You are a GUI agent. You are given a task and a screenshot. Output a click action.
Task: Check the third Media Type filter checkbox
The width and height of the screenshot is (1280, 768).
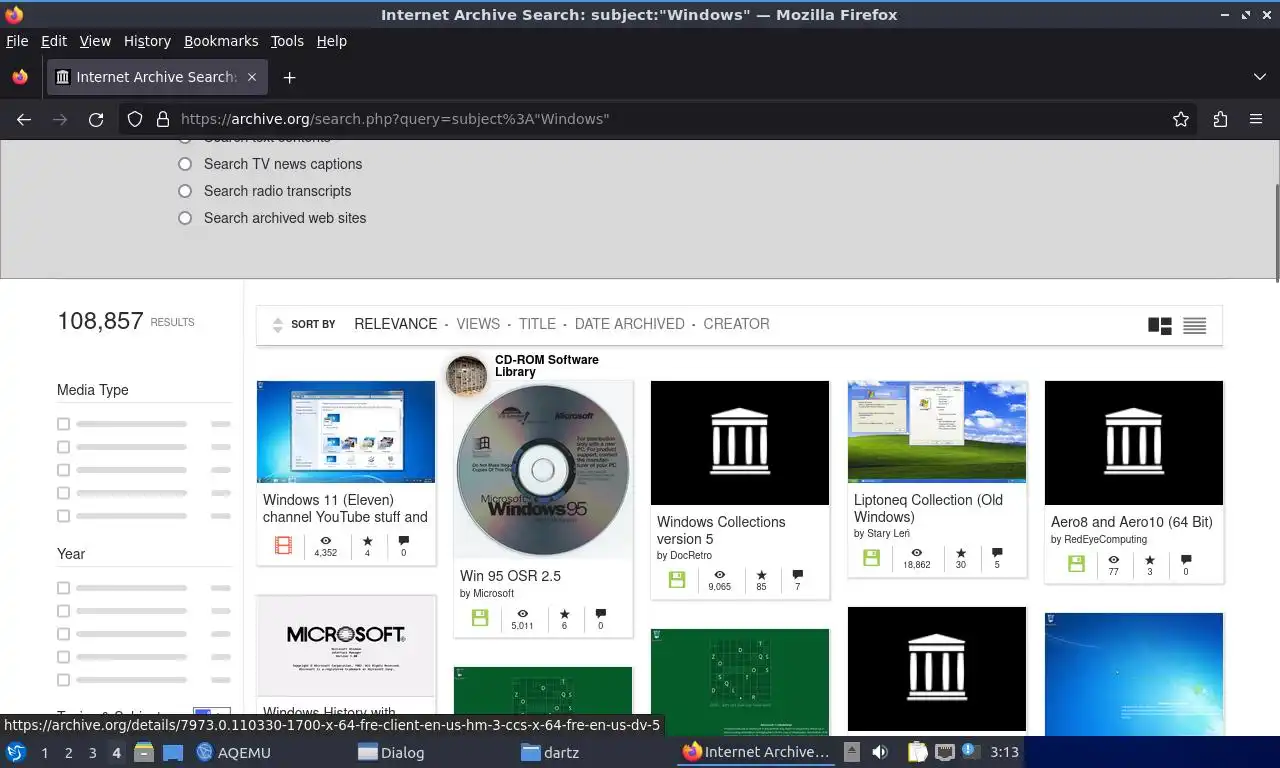(64, 470)
